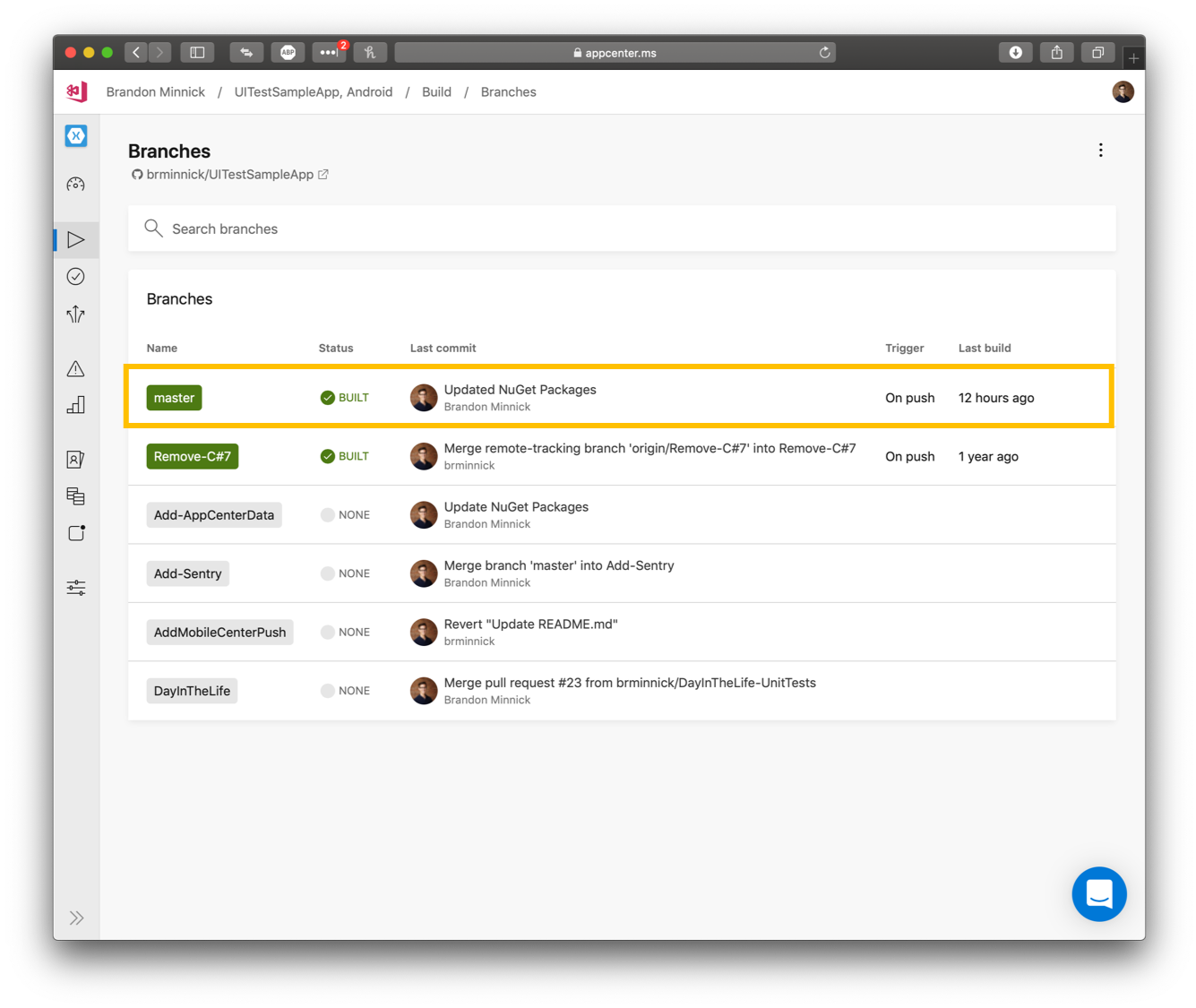
Task: Open the Xamarin app icon in sidebar
Action: [76, 136]
